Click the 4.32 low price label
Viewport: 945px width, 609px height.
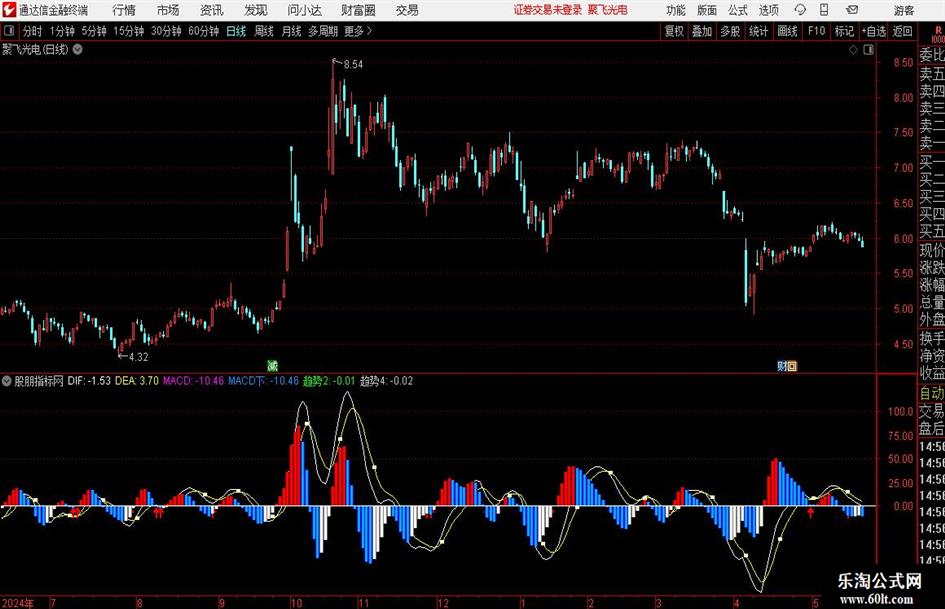click(139, 357)
